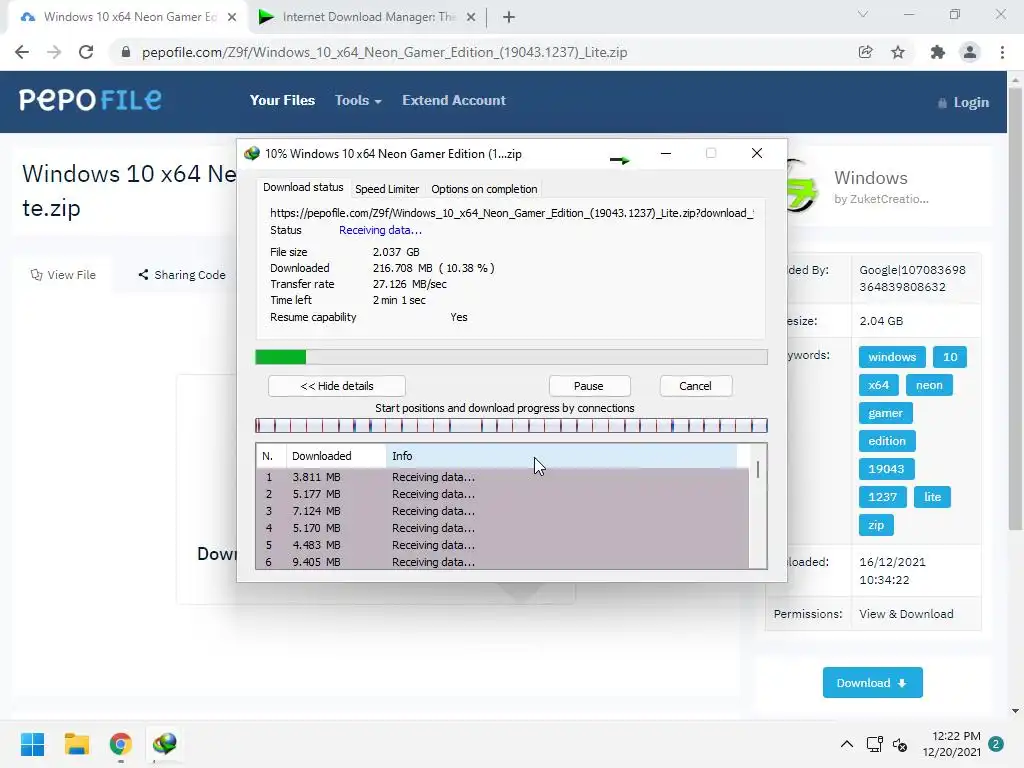Click the download URL text in dialog

click(x=512, y=213)
